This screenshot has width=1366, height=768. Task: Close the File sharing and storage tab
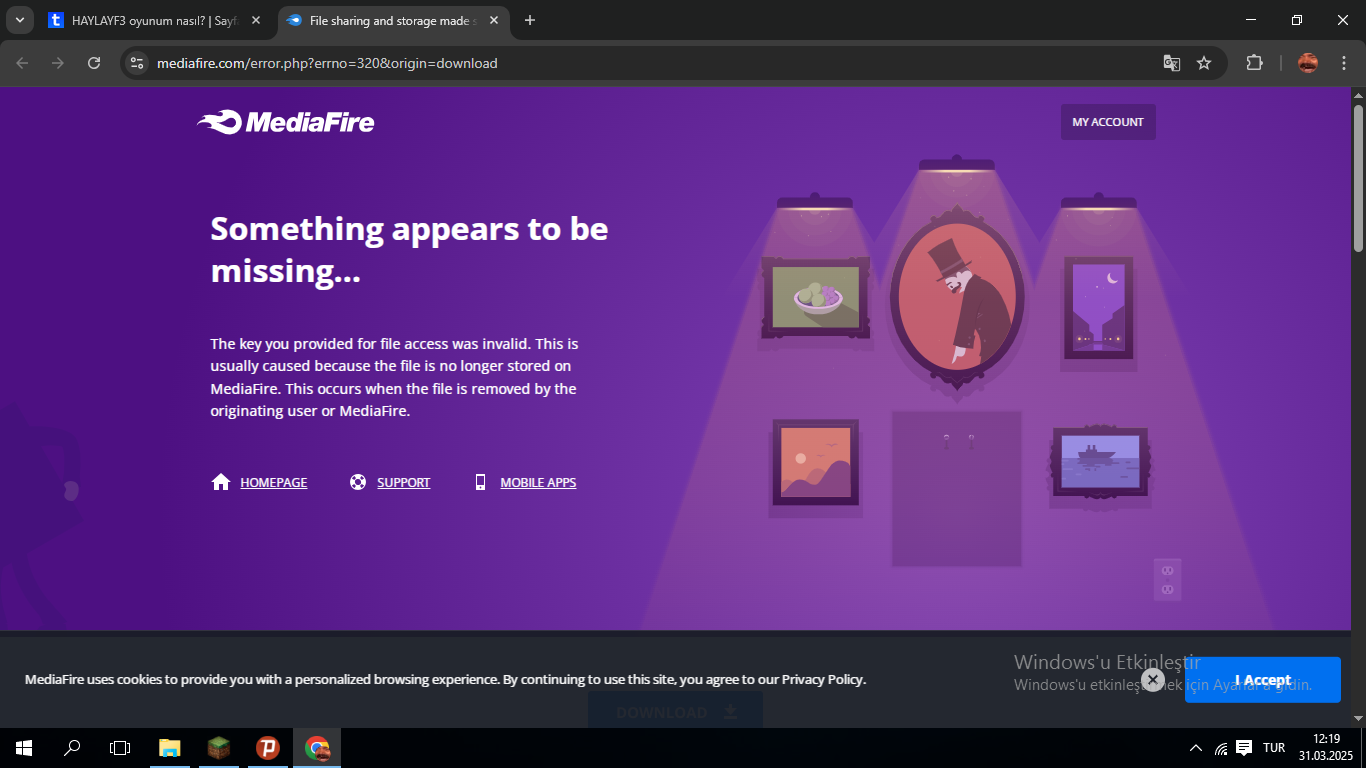click(x=493, y=20)
